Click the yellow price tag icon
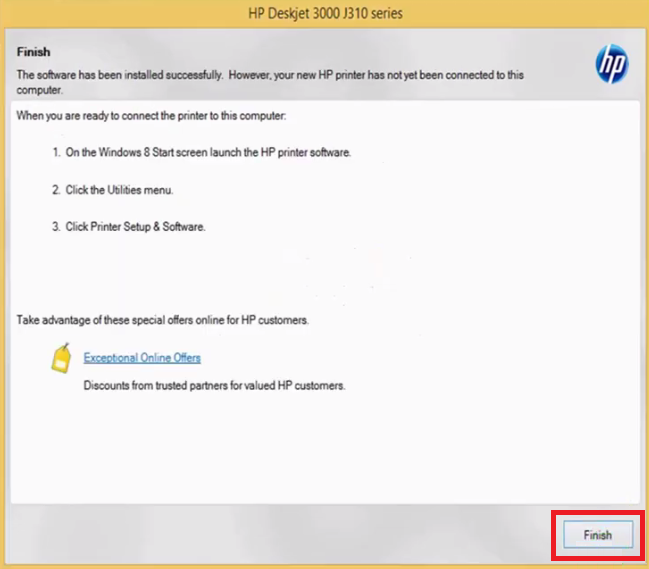This screenshot has width=649, height=569. point(61,358)
